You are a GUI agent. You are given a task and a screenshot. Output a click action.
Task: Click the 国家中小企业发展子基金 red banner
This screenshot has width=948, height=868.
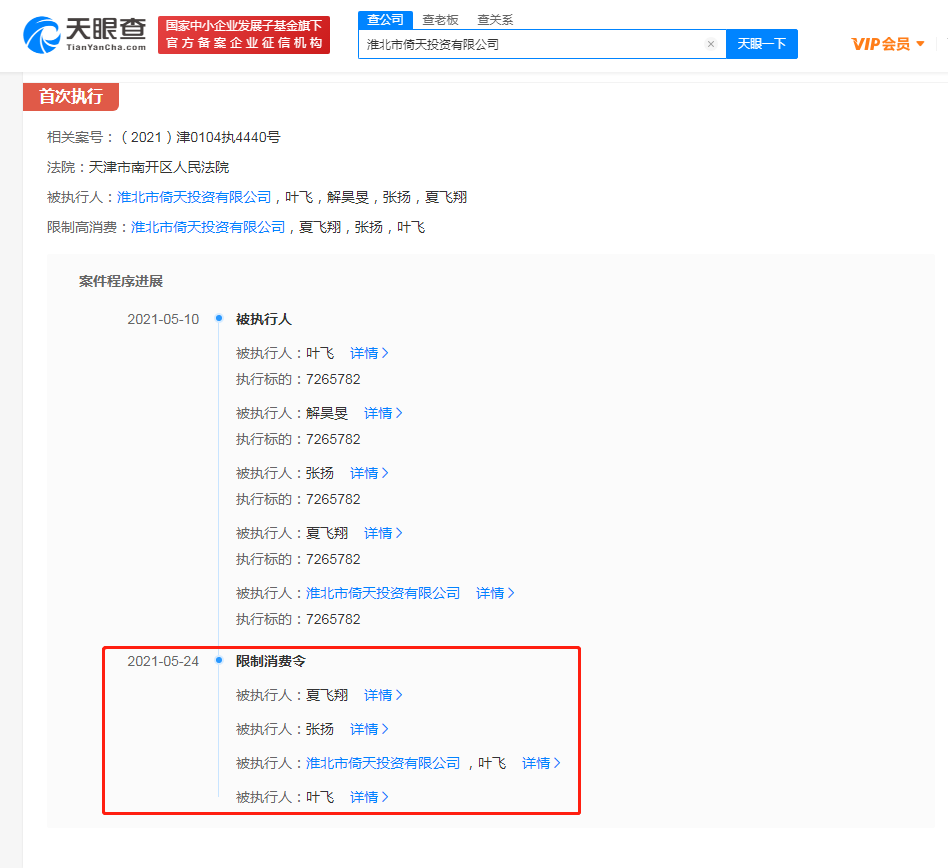(244, 35)
